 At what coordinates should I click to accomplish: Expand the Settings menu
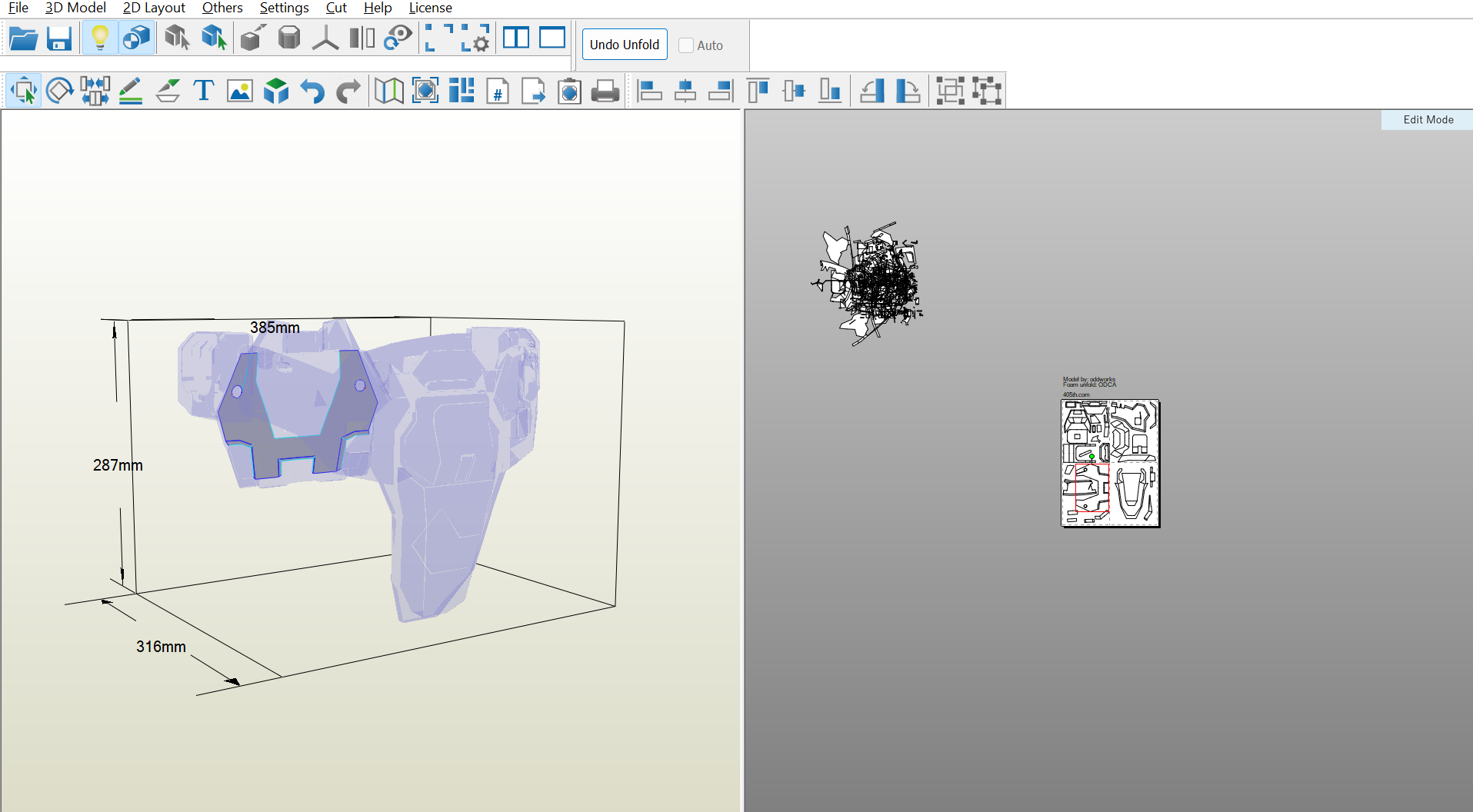pos(284,8)
